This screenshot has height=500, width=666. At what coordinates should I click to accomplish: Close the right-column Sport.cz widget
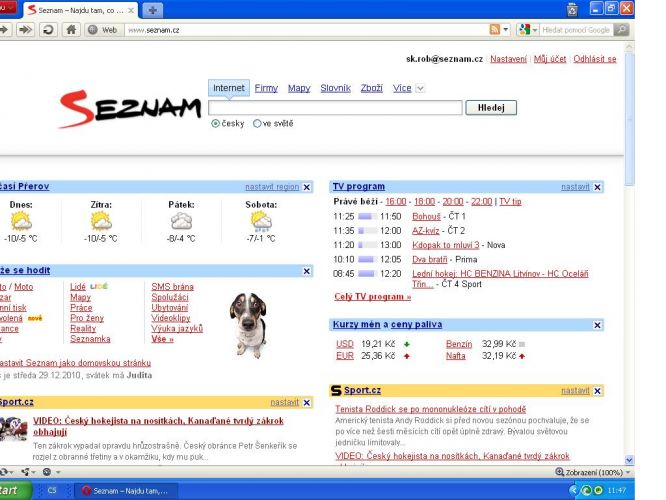point(597,391)
